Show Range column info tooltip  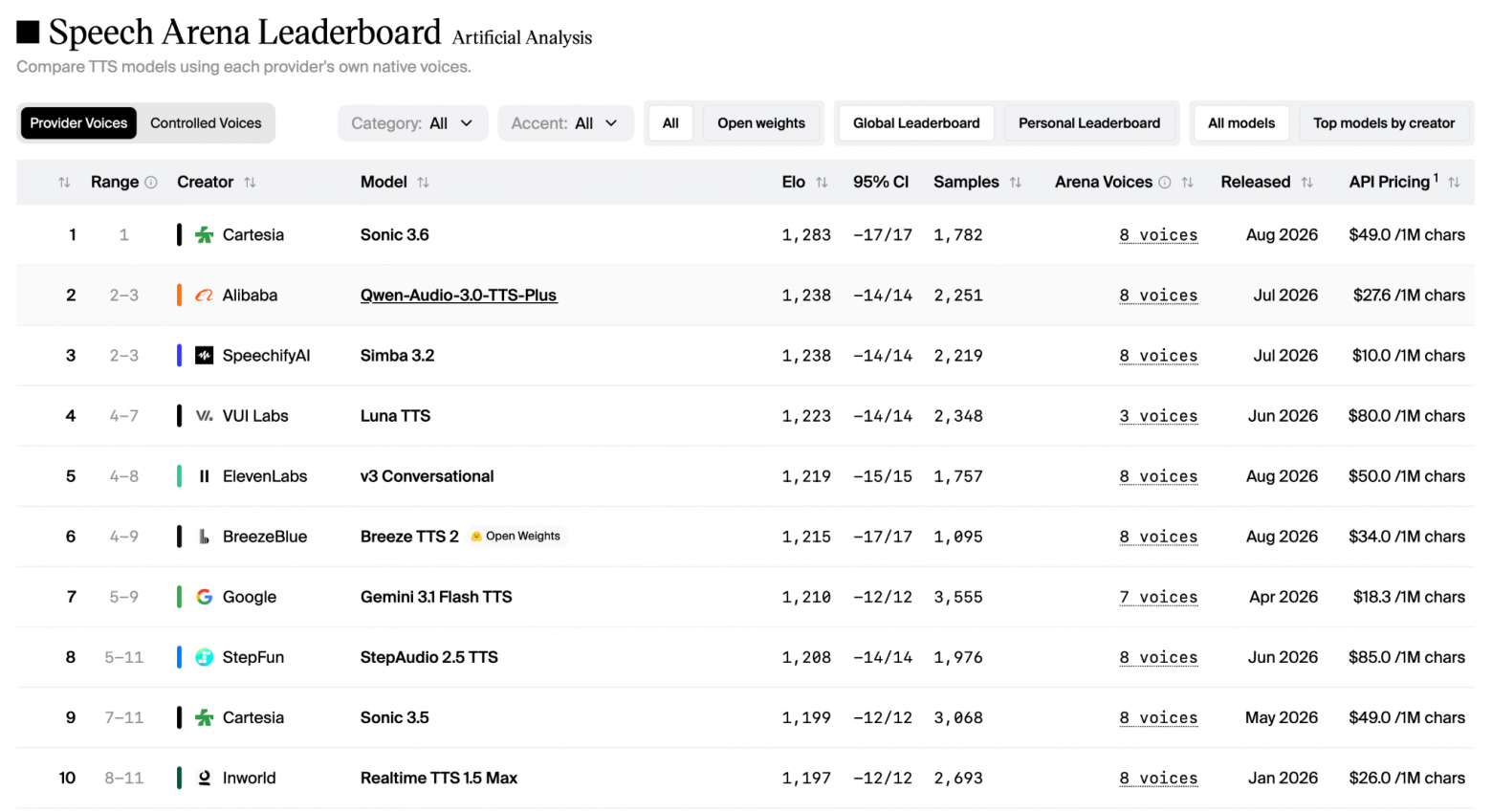point(151,183)
